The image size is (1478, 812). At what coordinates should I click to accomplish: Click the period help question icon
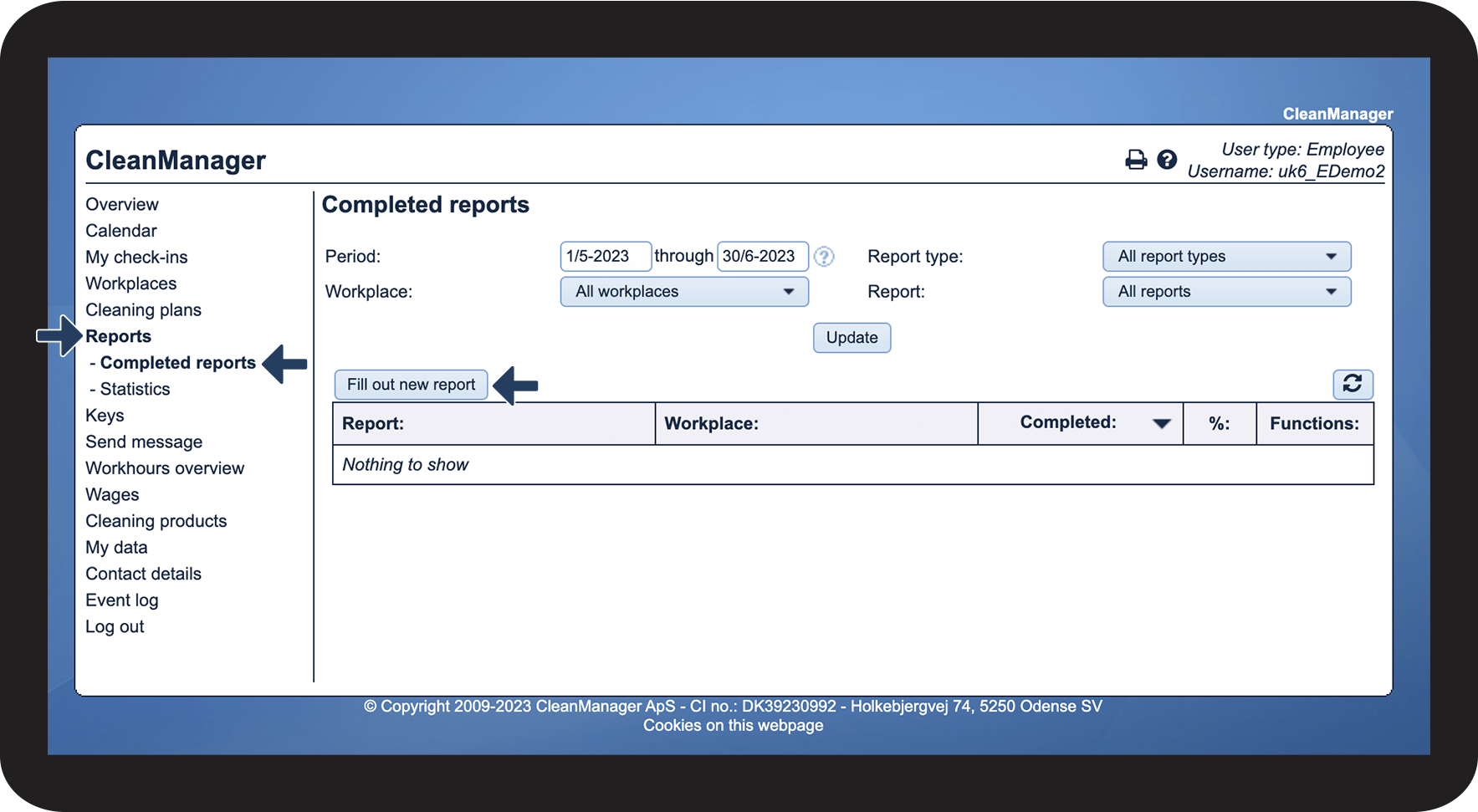pos(824,257)
